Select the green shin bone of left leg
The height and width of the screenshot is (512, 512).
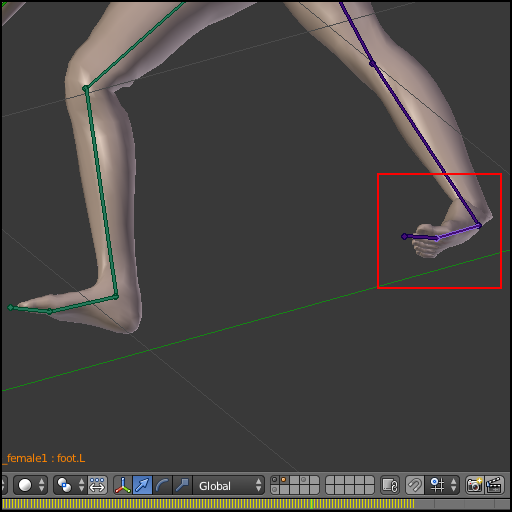tap(101, 193)
